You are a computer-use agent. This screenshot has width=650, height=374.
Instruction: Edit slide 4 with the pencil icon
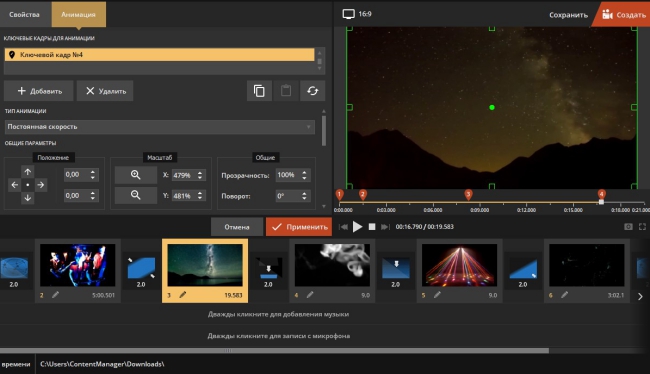coord(310,295)
